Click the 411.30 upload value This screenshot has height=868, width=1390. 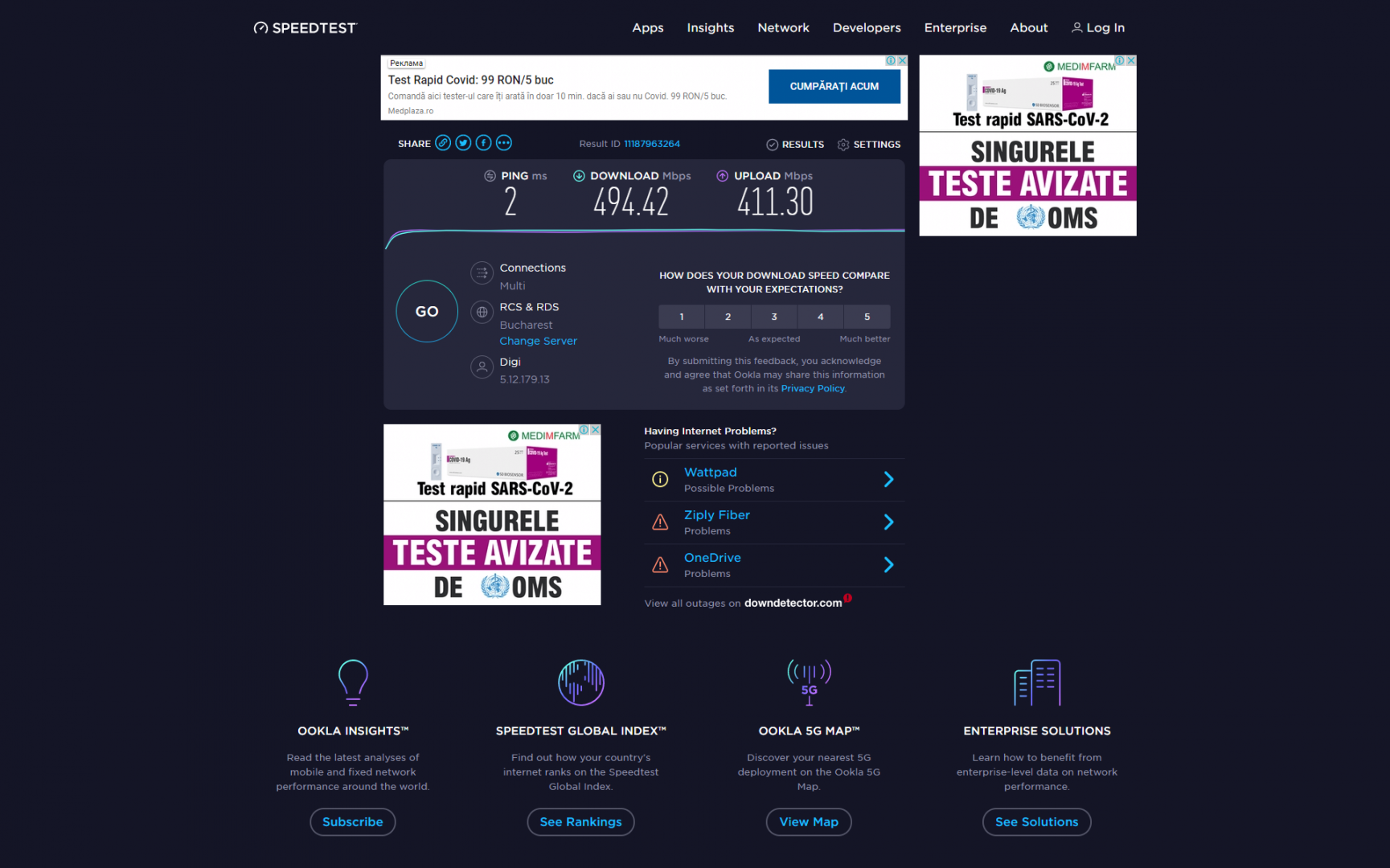coord(775,202)
